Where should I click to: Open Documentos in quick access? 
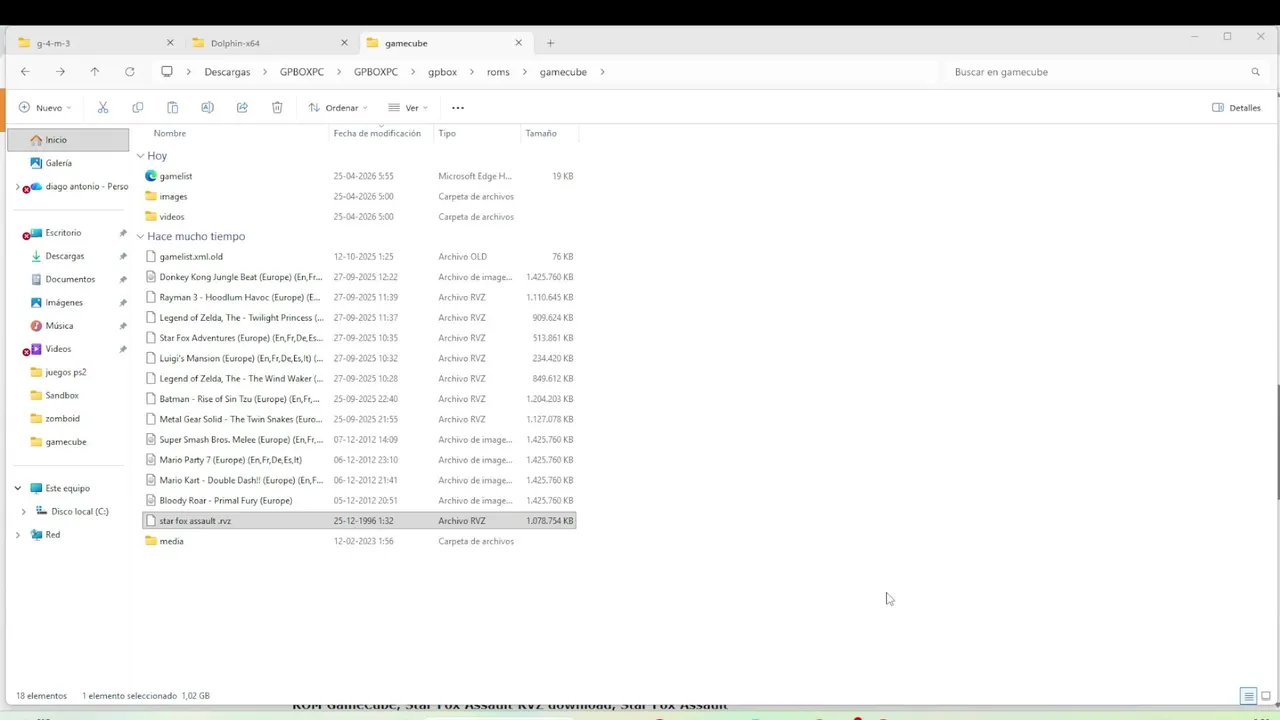pyautogui.click(x=68, y=279)
